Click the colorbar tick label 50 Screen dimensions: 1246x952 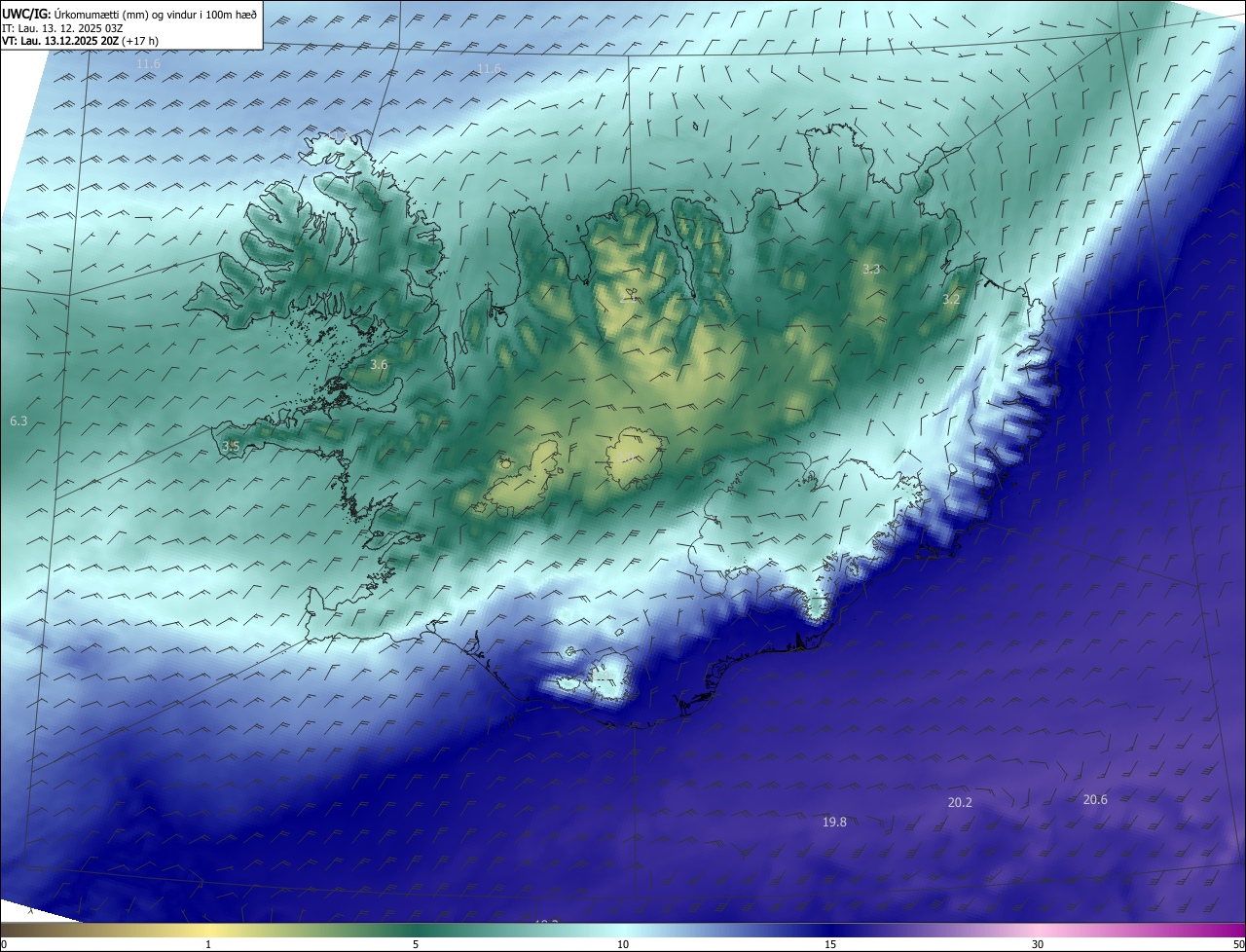tap(1238, 944)
